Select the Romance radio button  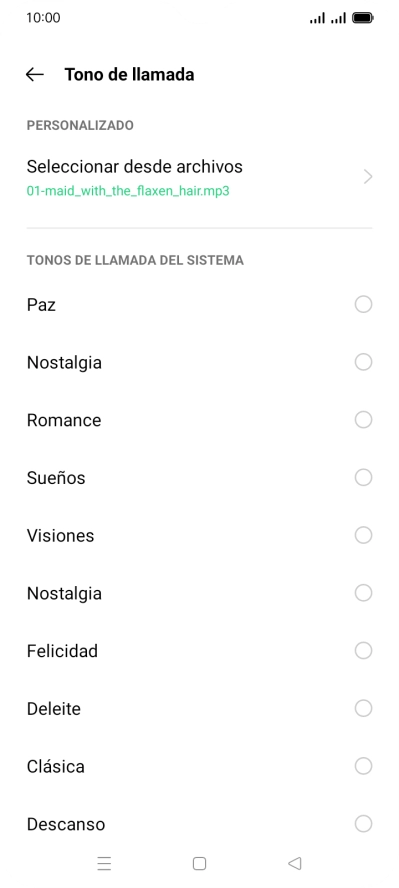coord(363,420)
